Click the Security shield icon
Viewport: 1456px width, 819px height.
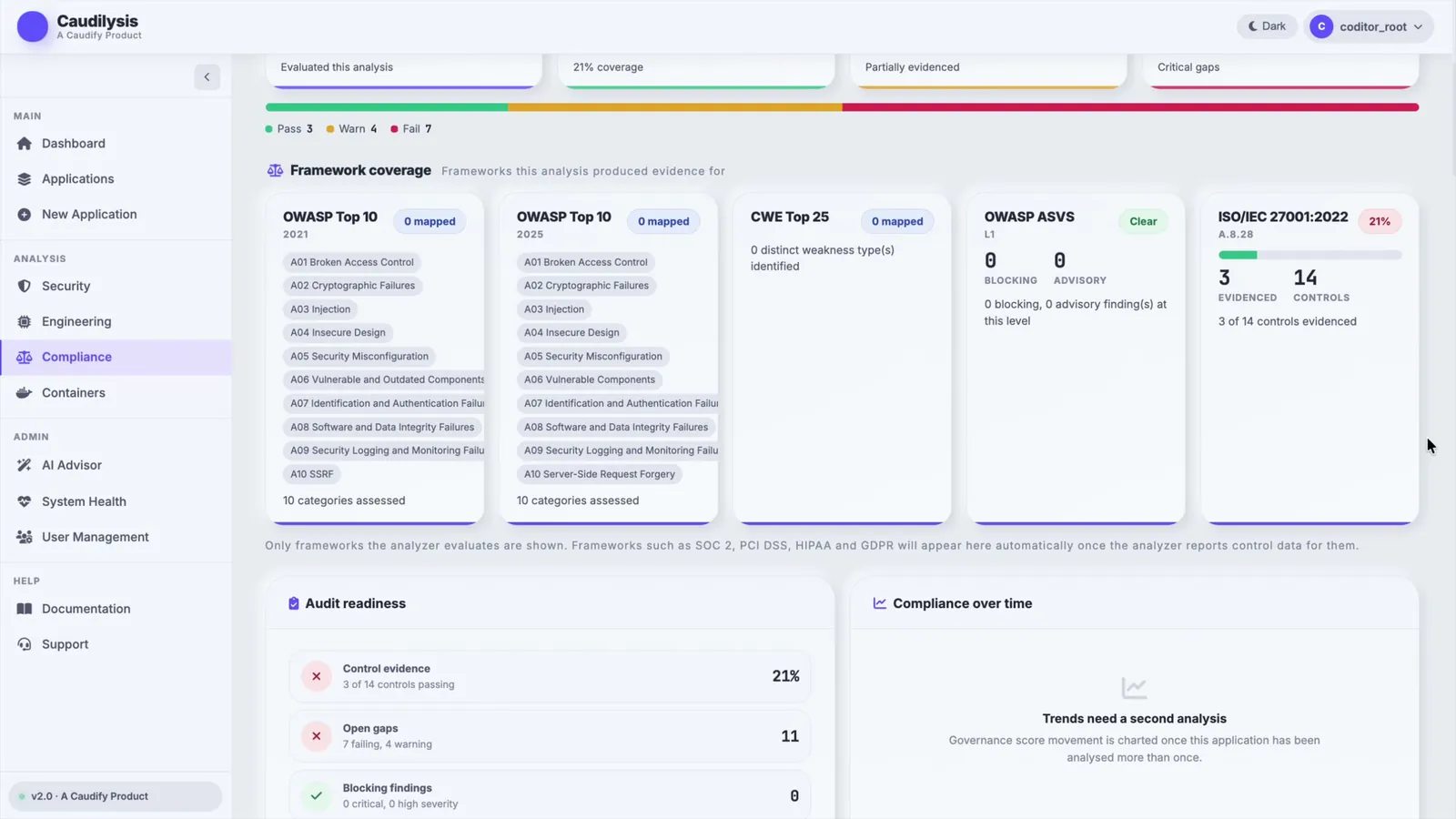25,286
